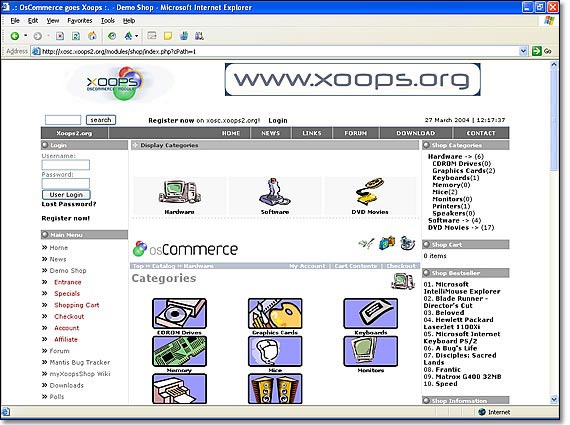Open the Affiliate menu link
Screen dimensions: 570x425
66,340
